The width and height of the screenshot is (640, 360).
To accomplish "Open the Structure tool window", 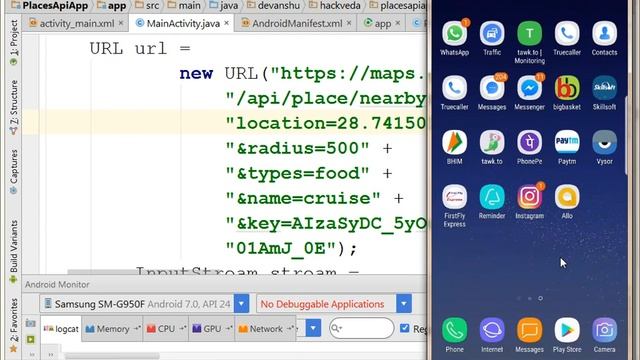I will (13, 107).
